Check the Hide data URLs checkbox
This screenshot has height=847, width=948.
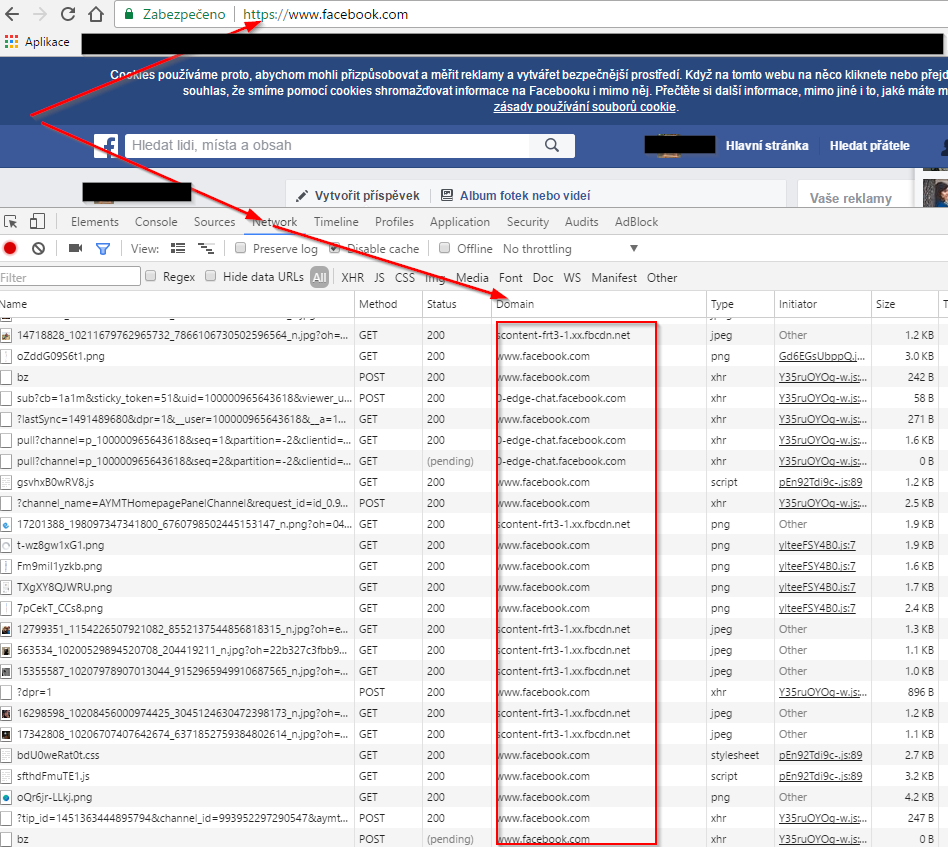(210, 276)
